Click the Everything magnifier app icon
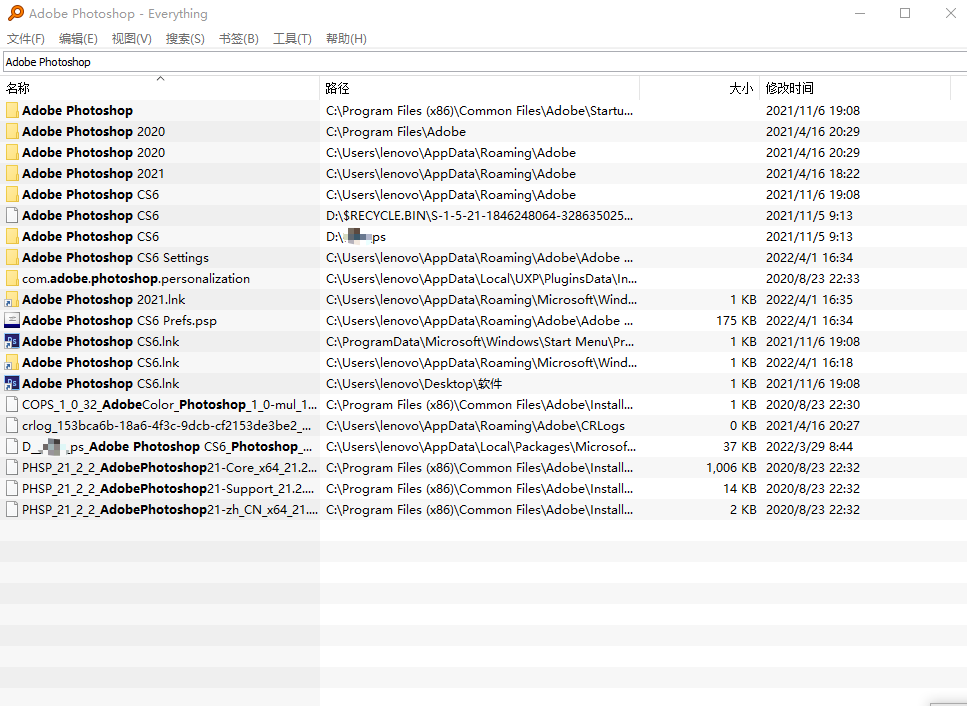967x706 pixels. click(x=16, y=13)
